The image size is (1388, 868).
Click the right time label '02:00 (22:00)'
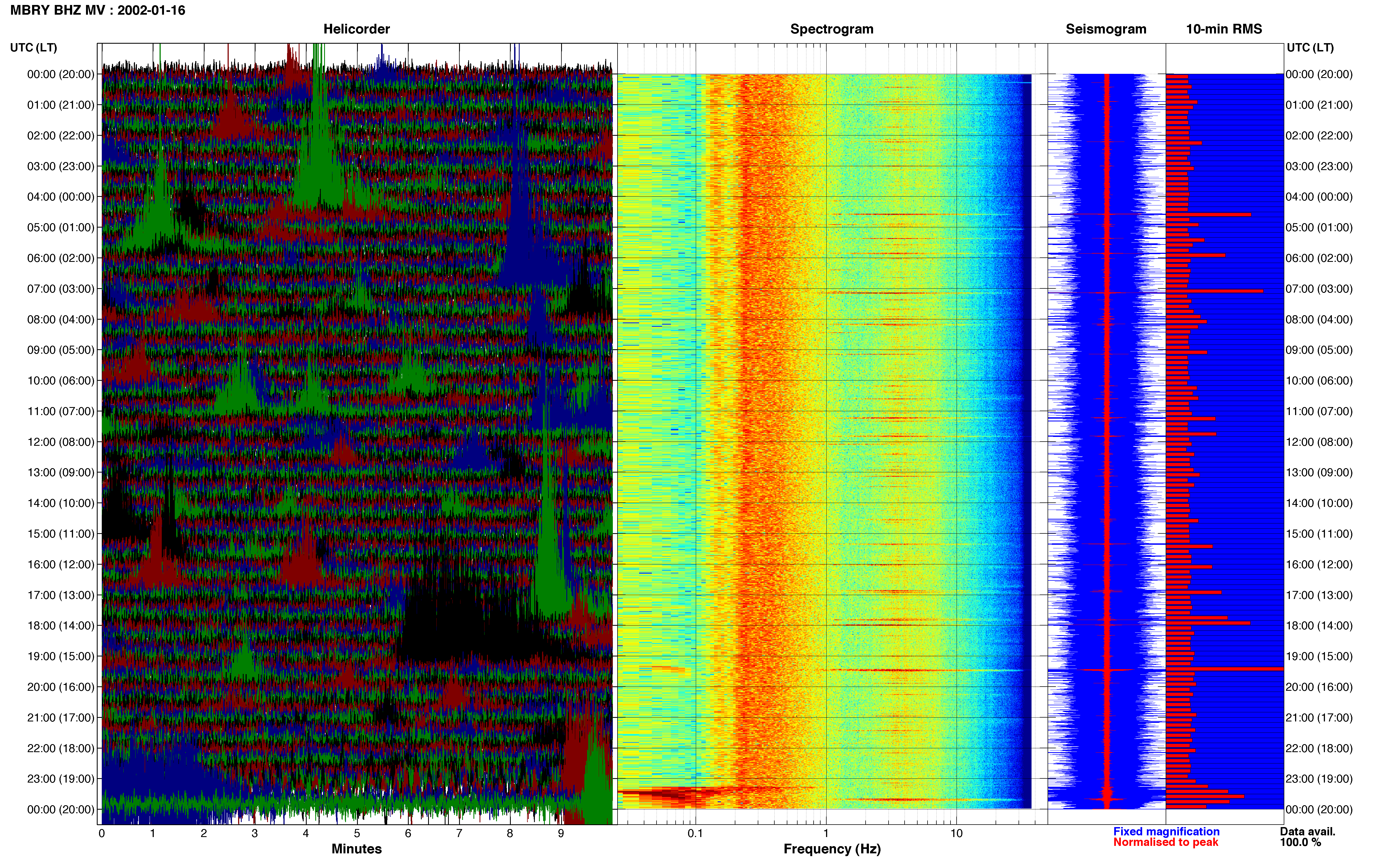pyautogui.click(x=1319, y=135)
